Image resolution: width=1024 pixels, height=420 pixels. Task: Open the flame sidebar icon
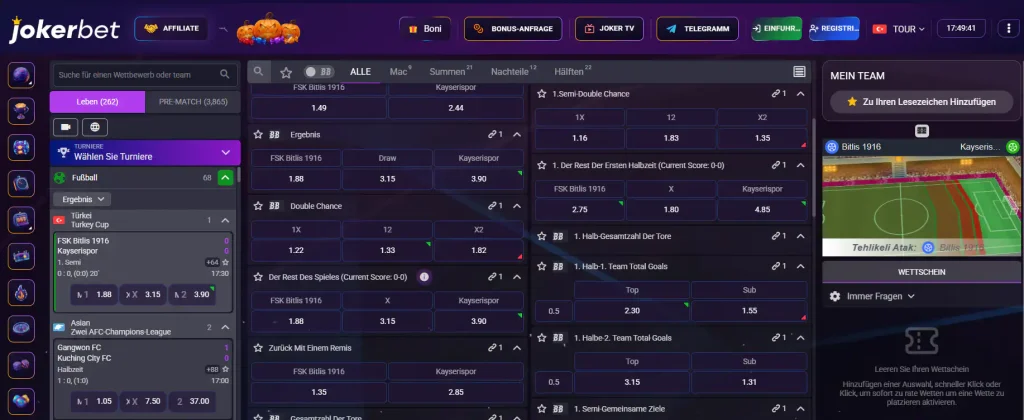[x=21, y=293]
